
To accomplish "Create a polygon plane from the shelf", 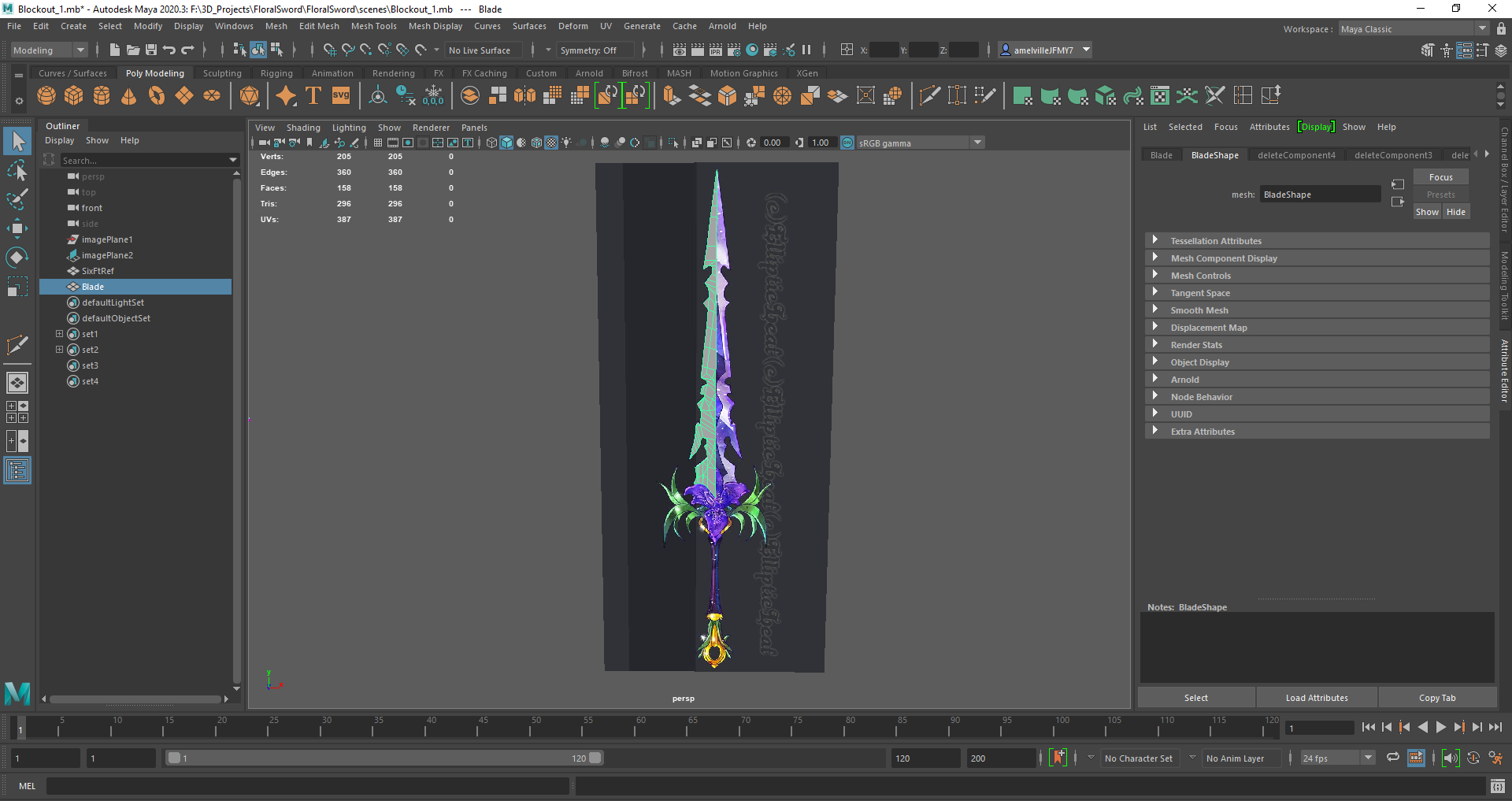I will click(x=184, y=96).
